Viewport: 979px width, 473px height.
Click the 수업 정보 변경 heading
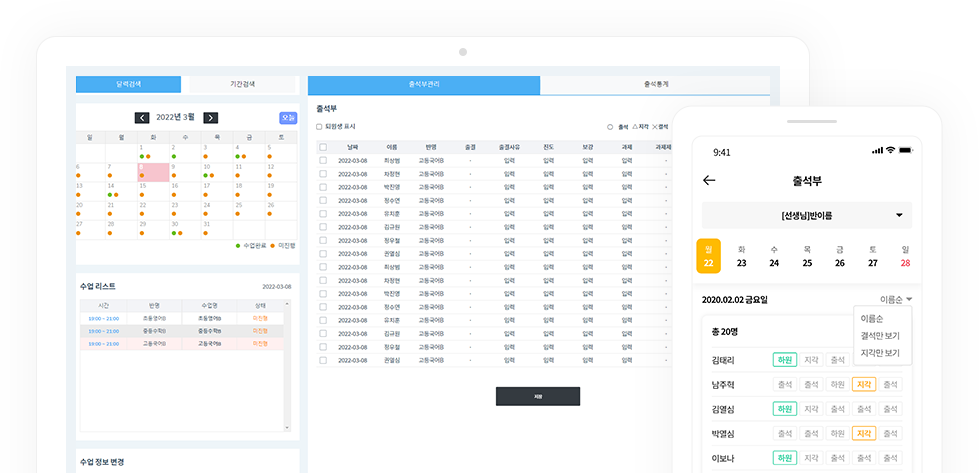point(102,462)
